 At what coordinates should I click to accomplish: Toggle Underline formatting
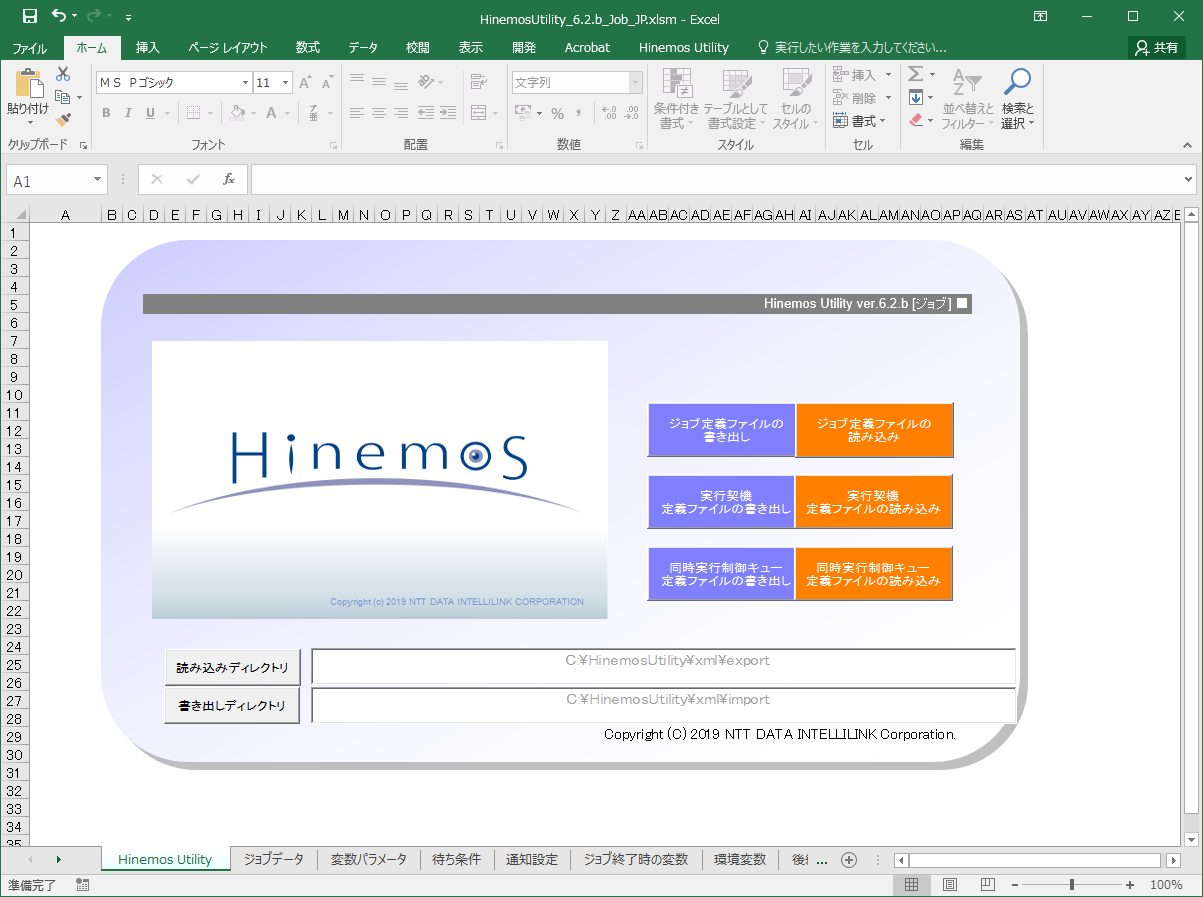tap(150, 113)
